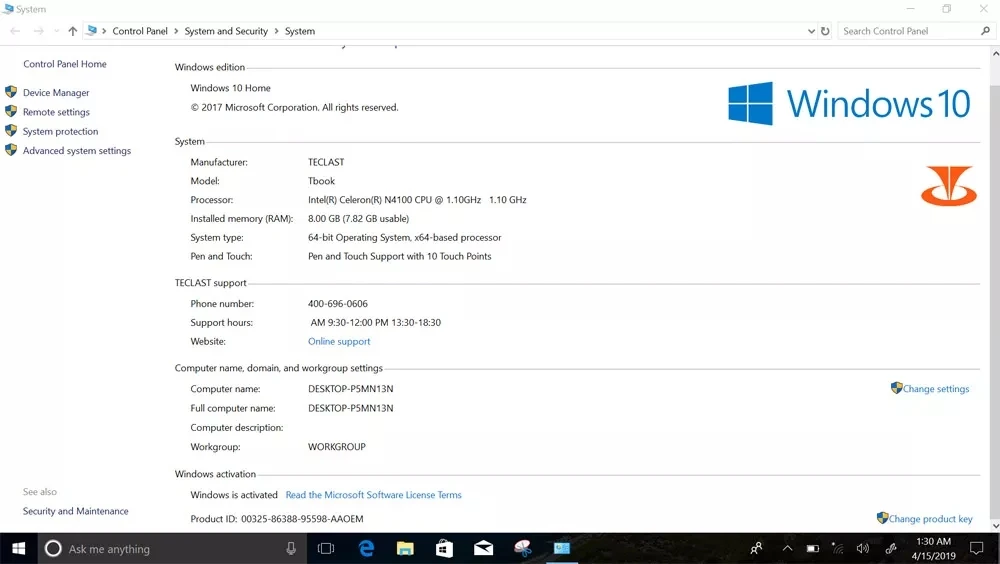The height and width of the screenshot is (564, 1000).
Task: Open System protection settings
Action: coord(61,131)
